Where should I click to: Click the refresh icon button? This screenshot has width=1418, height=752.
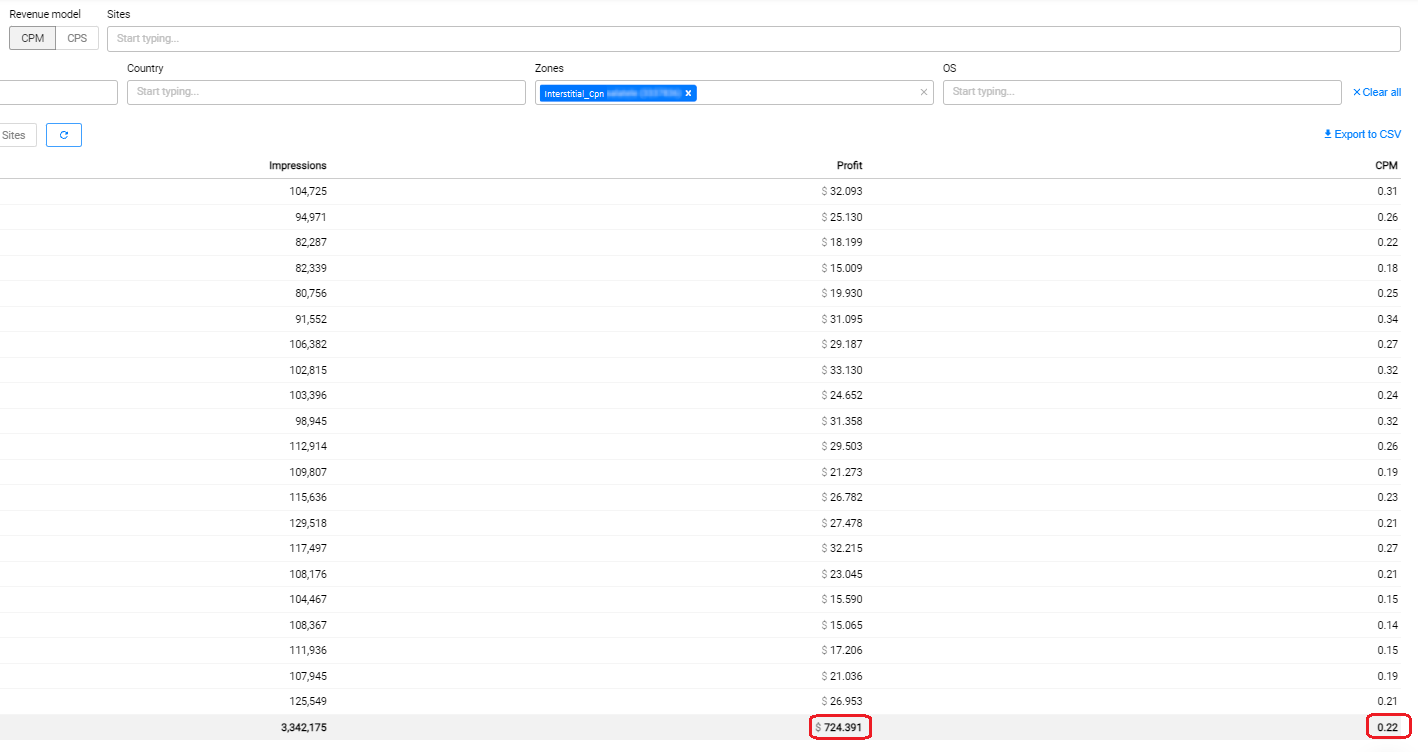coord(64,135)
